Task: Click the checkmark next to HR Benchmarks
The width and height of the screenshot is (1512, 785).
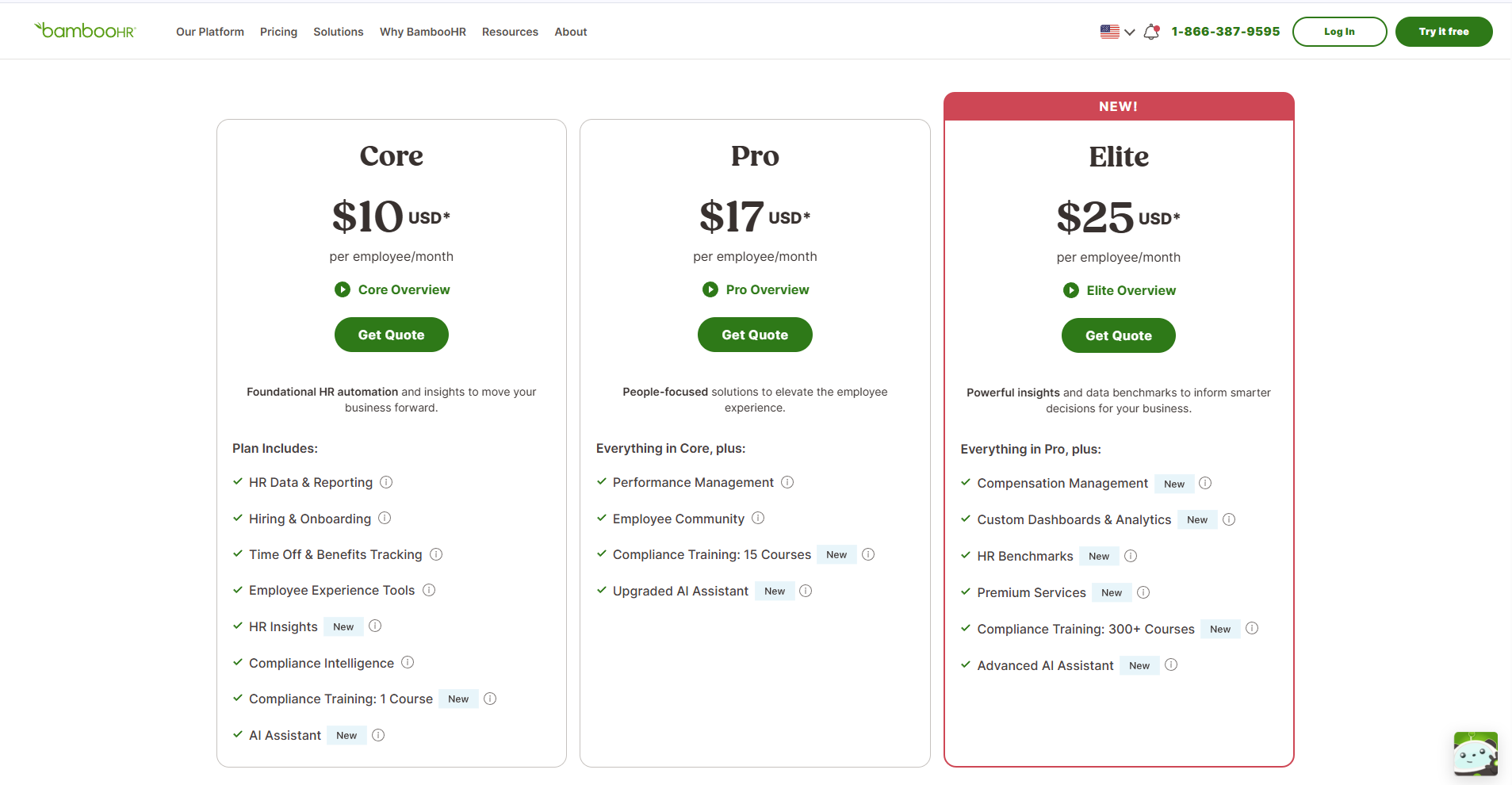Action: (x=966, y=556)
